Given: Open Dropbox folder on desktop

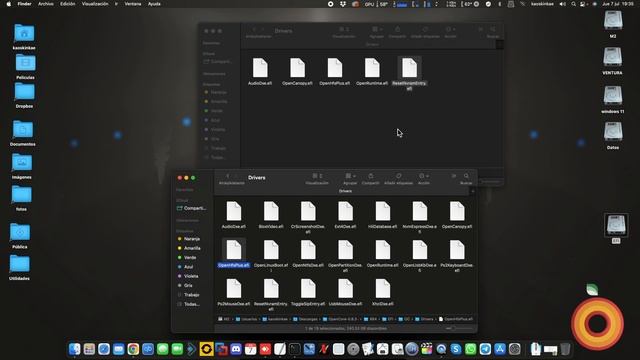Looking at the screenshot, I should point(24,95).
